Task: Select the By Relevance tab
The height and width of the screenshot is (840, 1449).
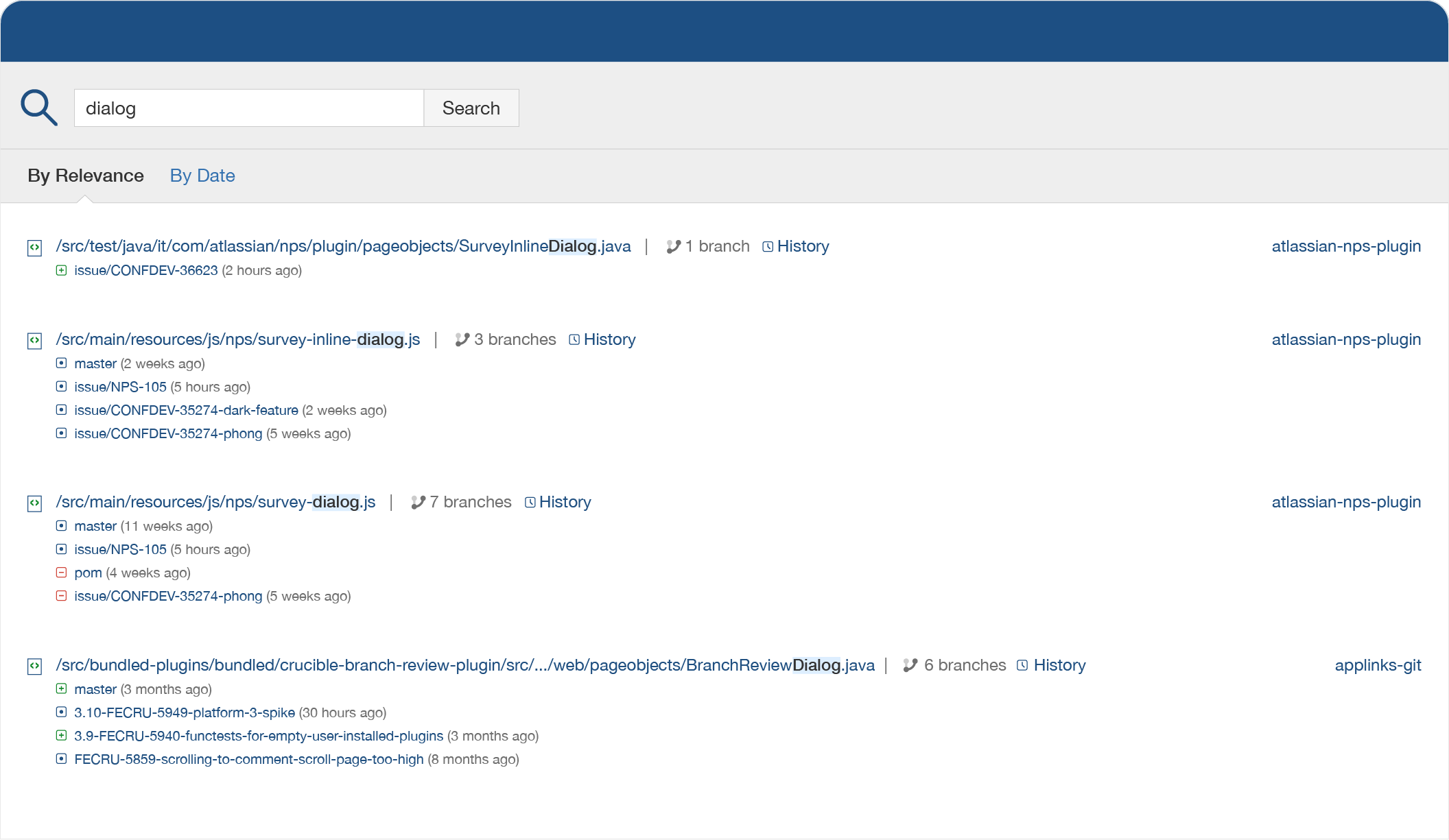Action: [85, 175]
